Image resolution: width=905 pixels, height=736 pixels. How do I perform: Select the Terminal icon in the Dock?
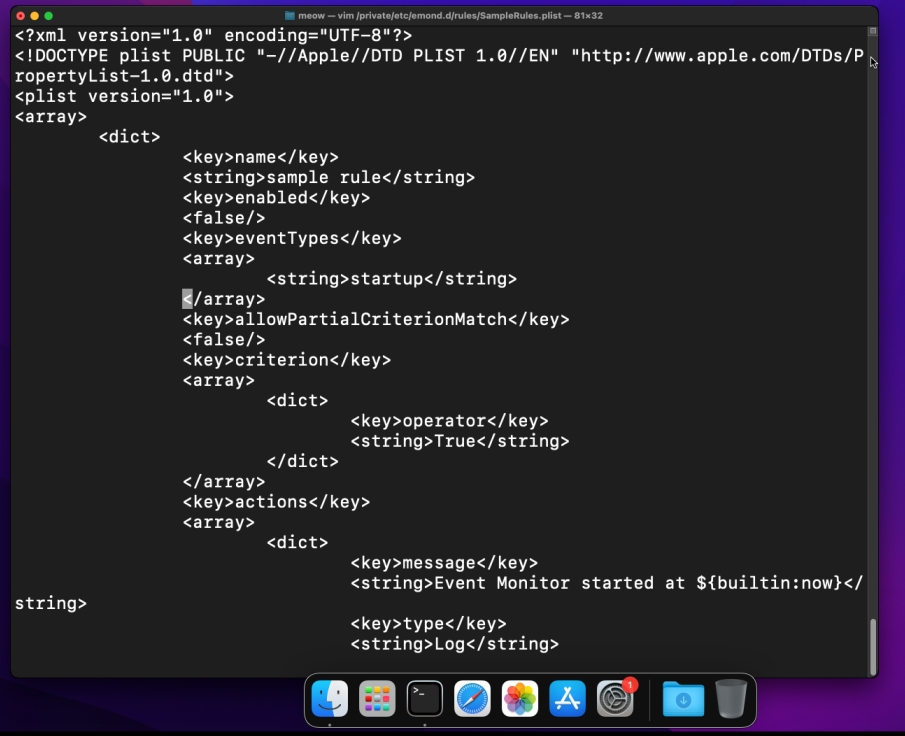pyautogui.click(x=424, y=698)
